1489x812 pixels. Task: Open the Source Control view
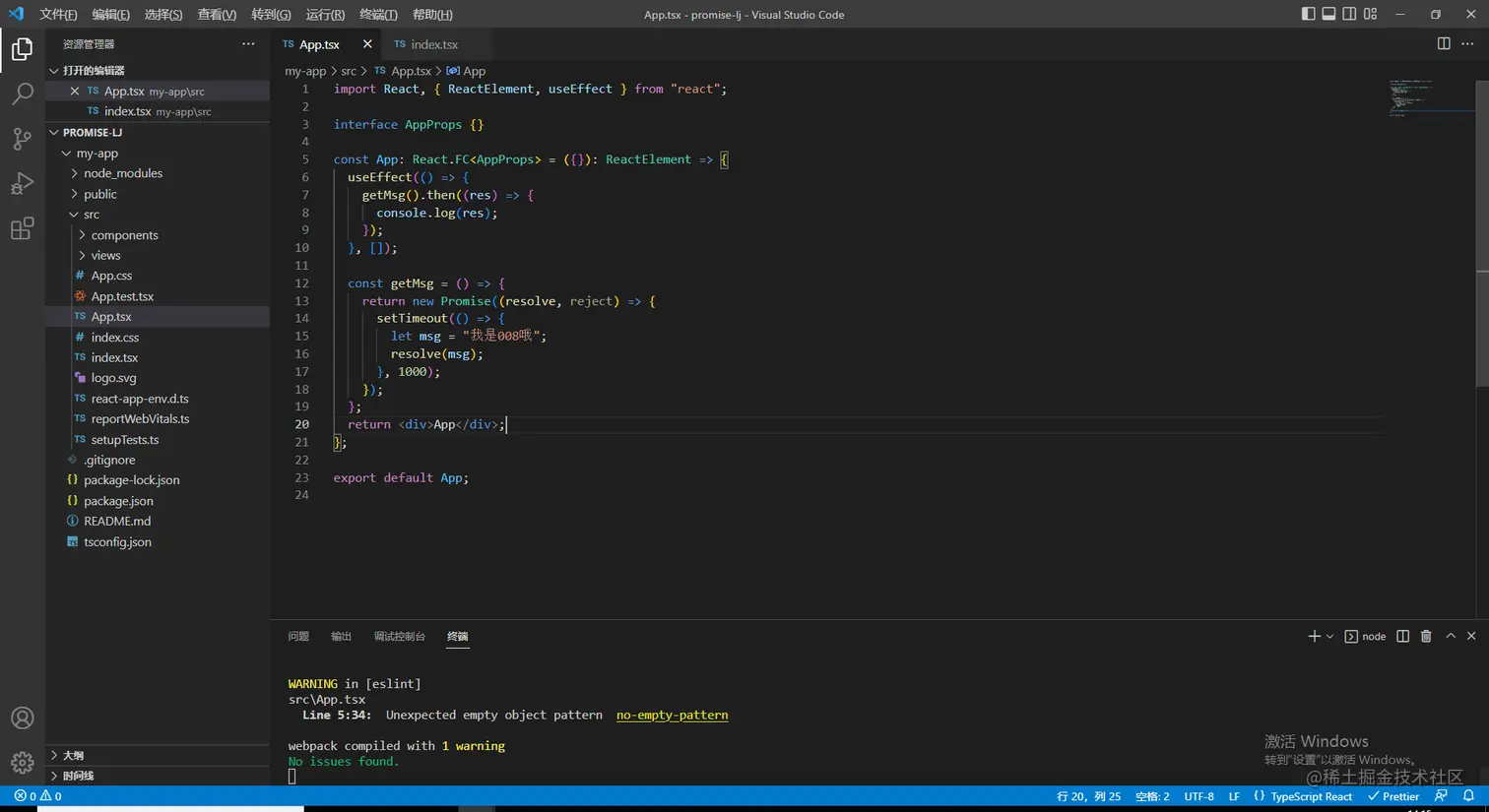pos(22,139)
